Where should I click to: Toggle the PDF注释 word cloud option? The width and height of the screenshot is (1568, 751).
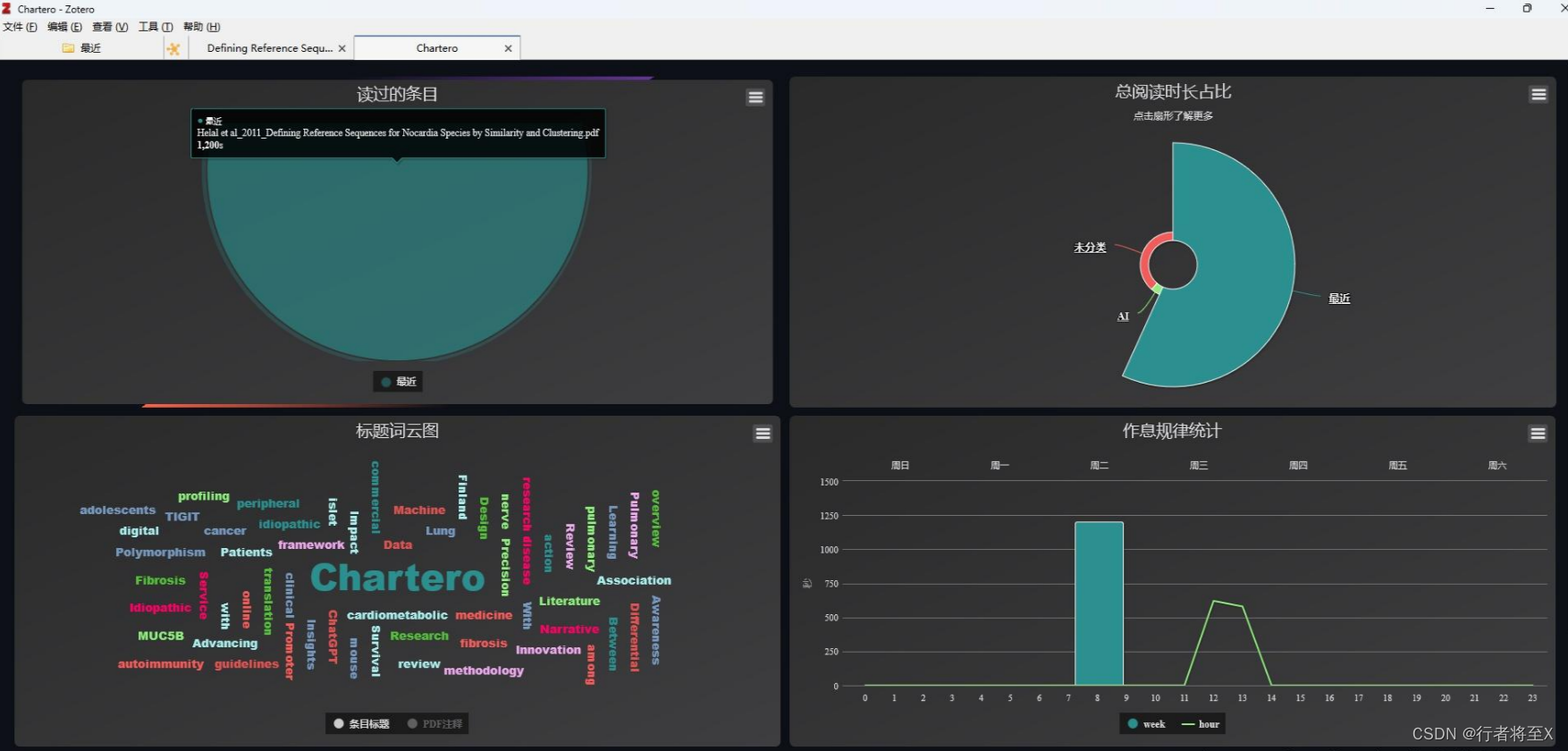click(434, 723)
